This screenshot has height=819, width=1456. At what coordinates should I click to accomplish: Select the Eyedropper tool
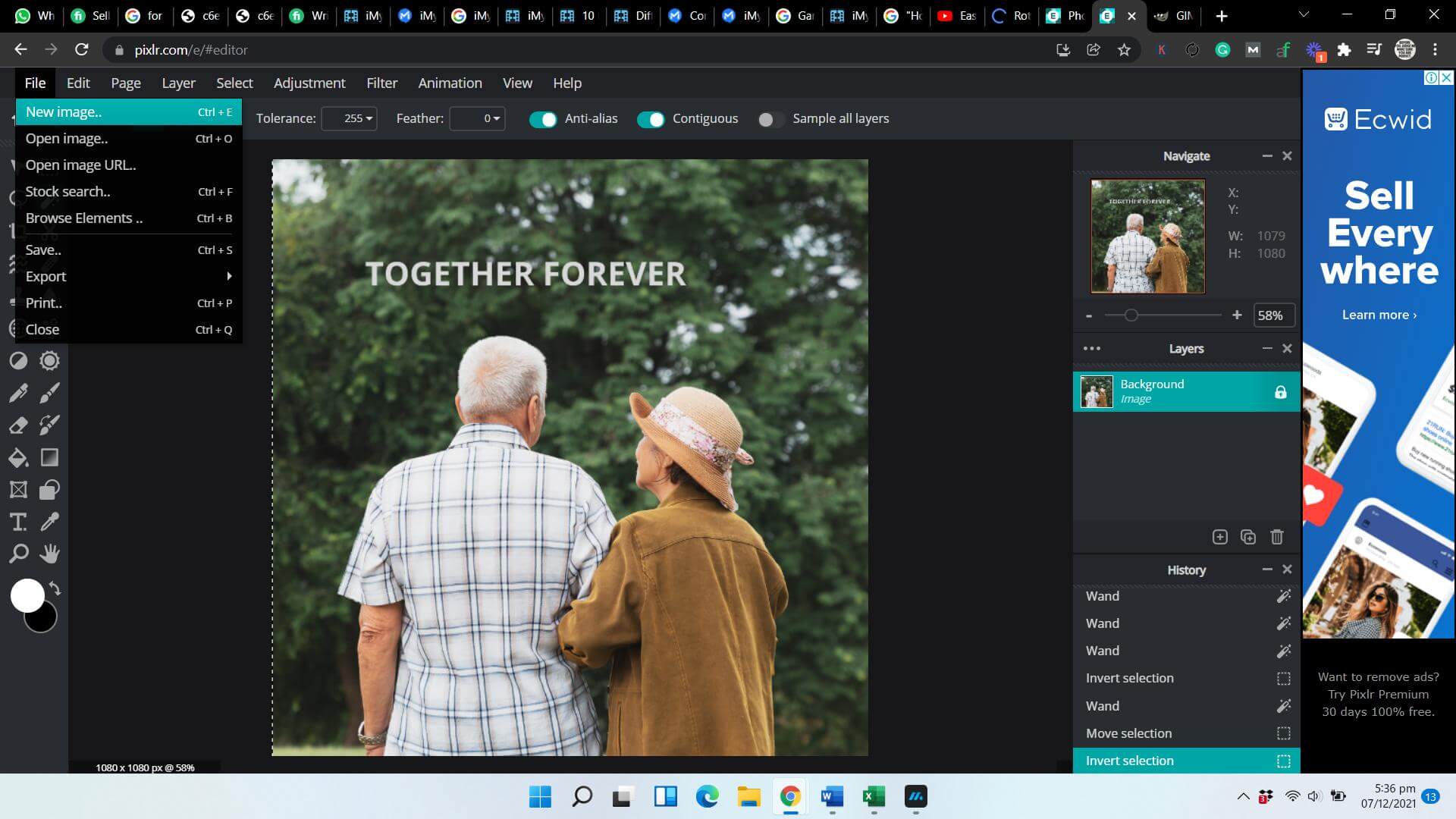(49, 522)
